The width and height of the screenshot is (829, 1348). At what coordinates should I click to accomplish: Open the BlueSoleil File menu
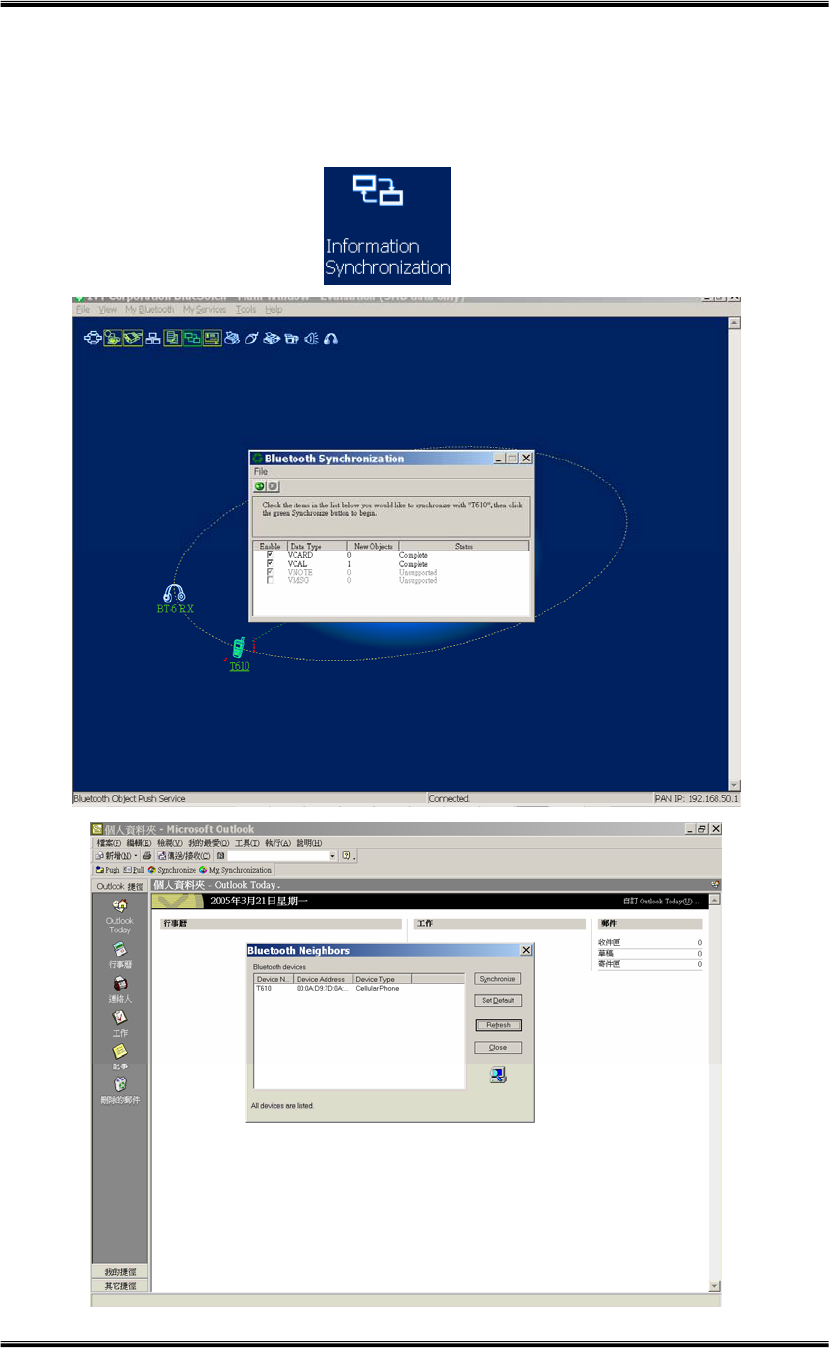click(x=82, y=310)
